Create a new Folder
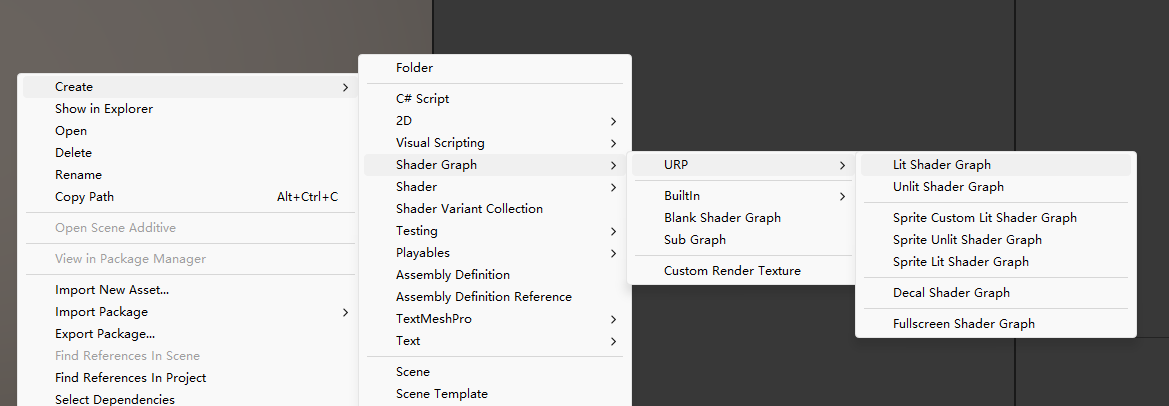 (x=414, y=68)
